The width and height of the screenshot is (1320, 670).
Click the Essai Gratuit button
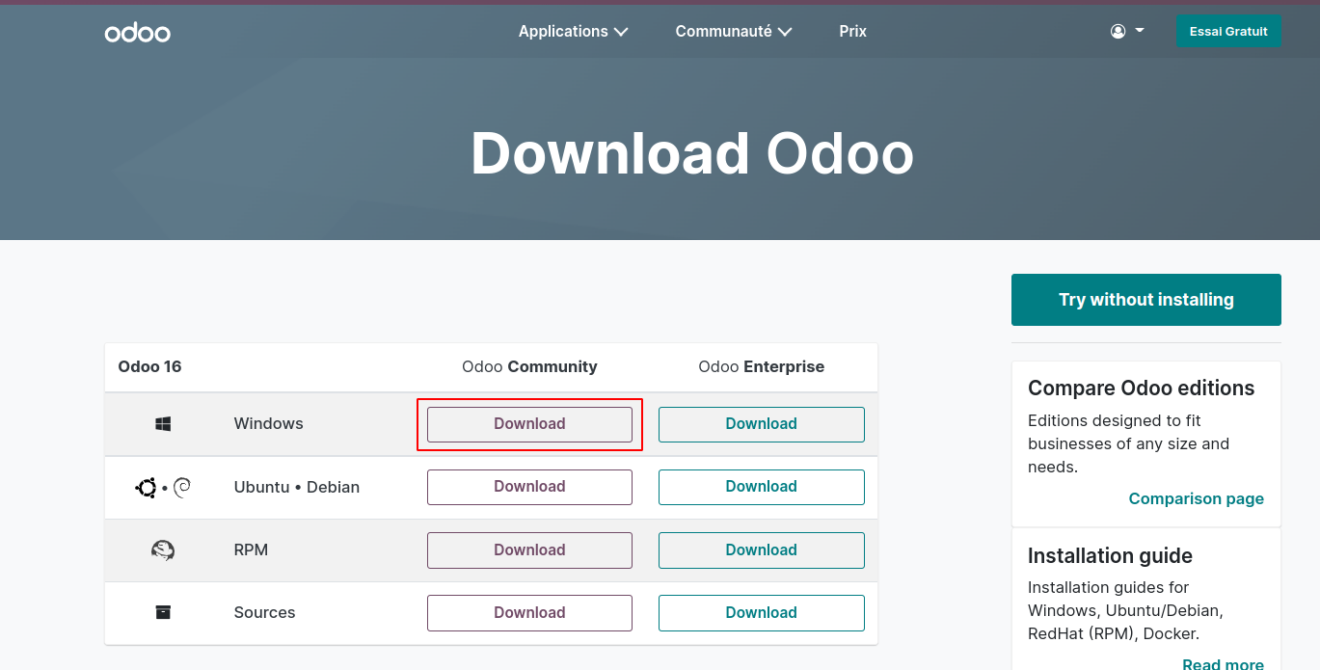(x=1228, y=31)
